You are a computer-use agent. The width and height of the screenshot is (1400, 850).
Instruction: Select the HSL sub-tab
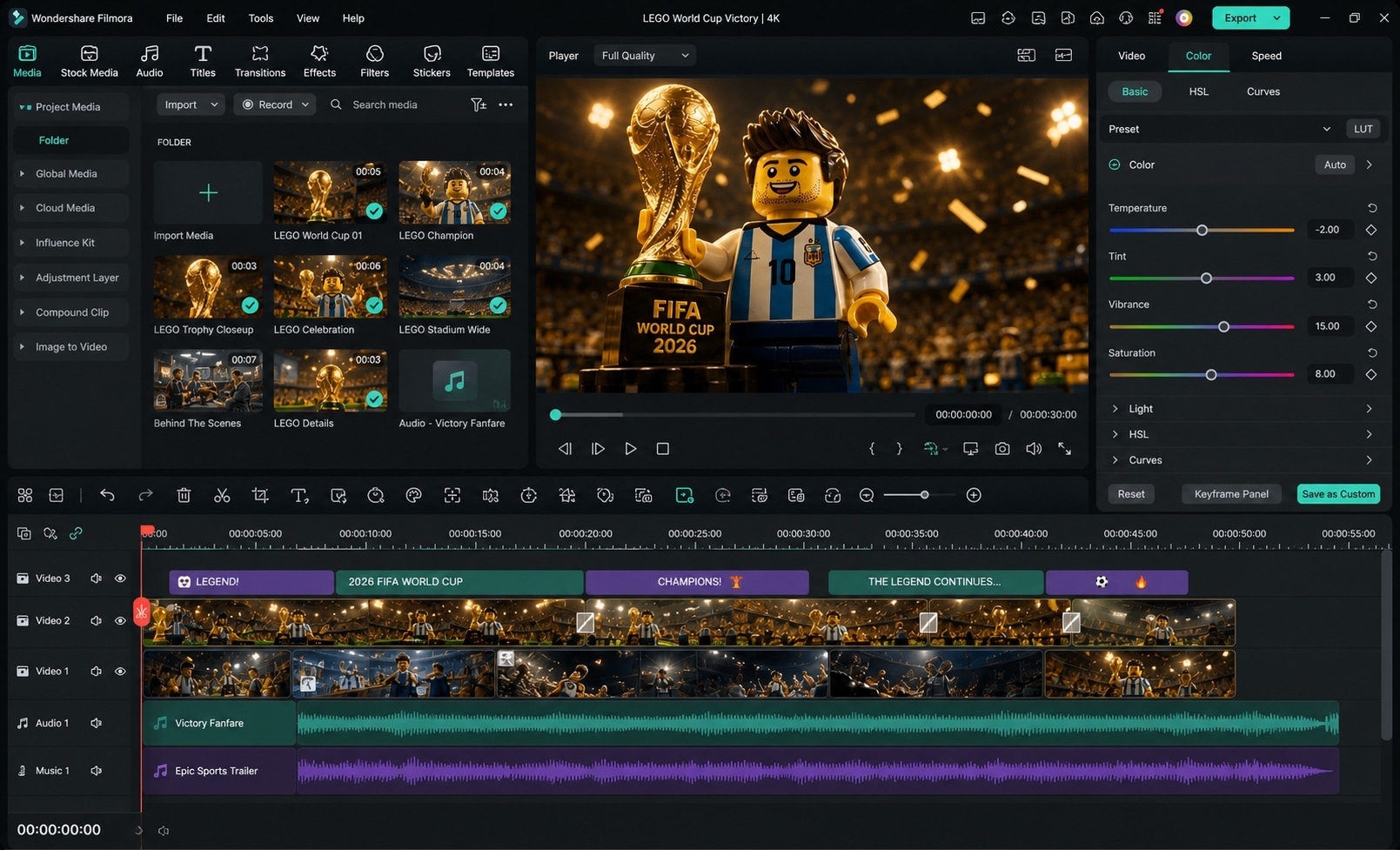point(1199,91)
